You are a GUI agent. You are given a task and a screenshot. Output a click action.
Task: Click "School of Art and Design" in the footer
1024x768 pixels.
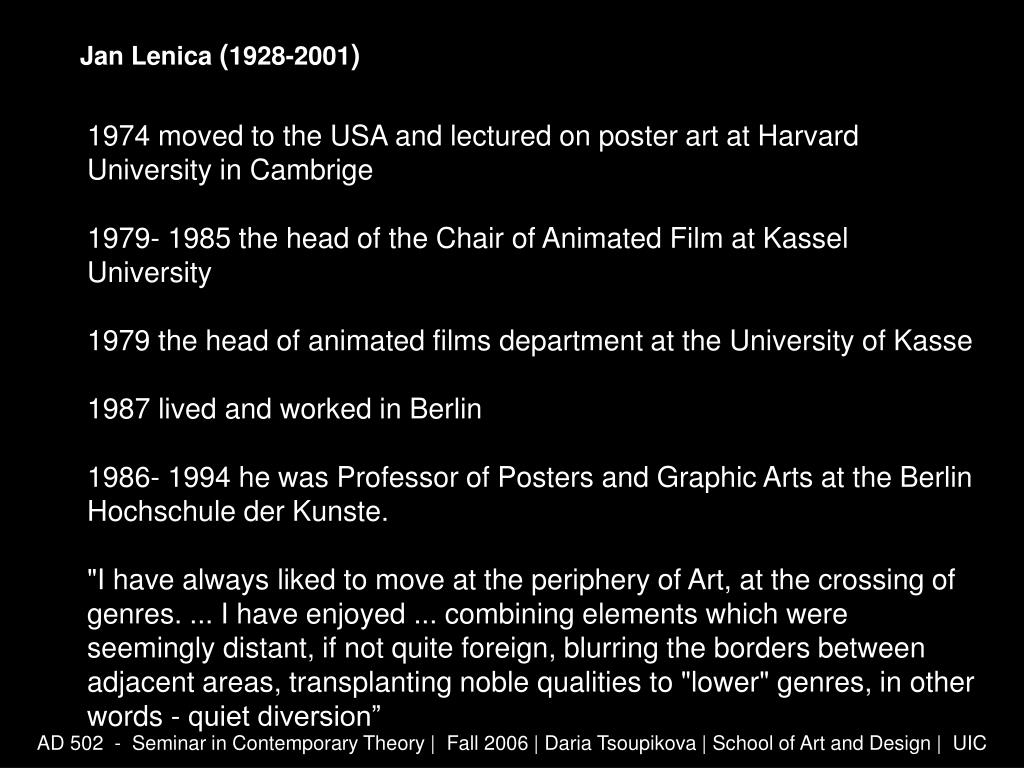click(x=821, y=743)
